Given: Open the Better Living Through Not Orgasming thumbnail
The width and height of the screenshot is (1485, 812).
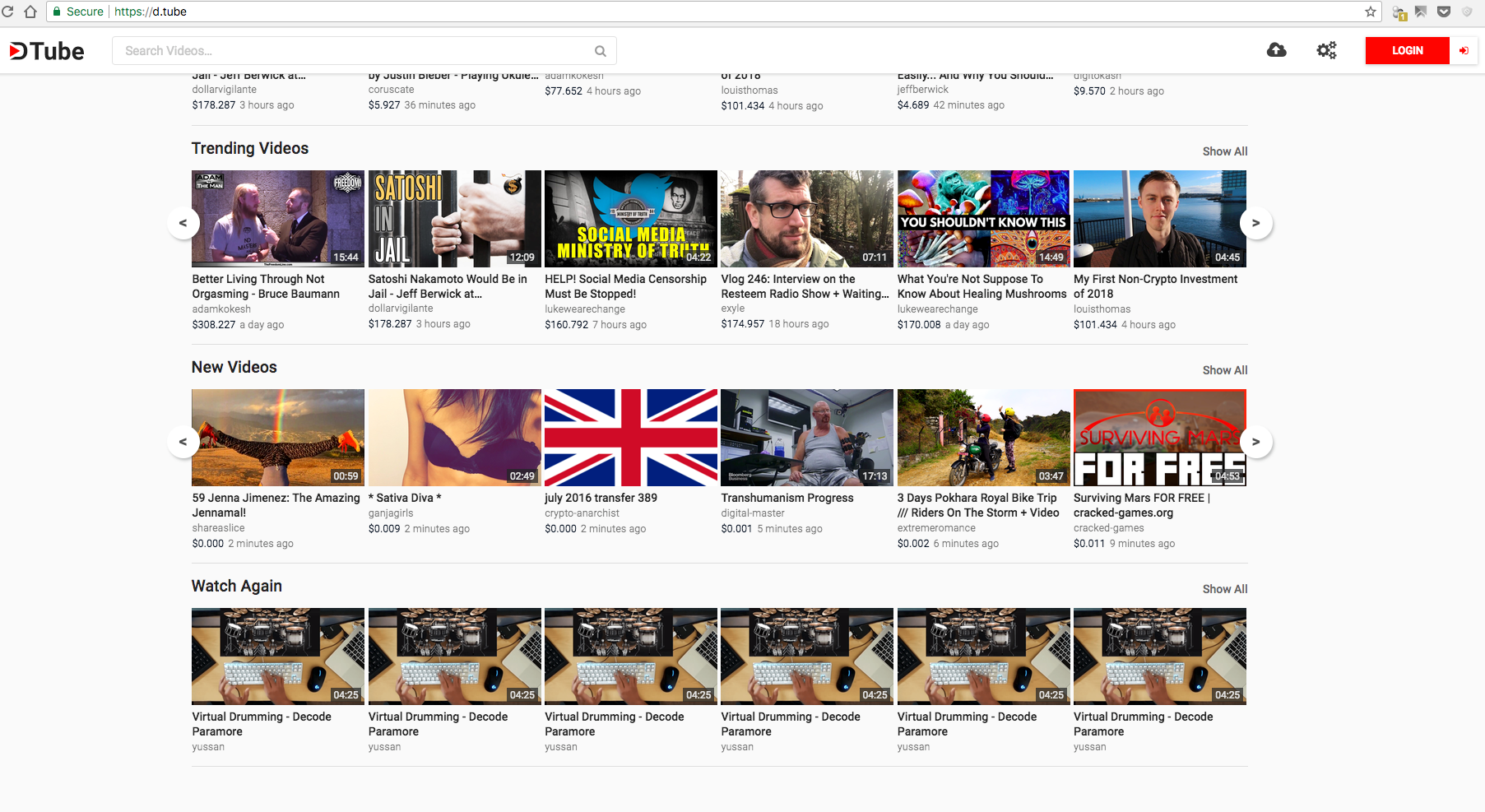Looking at the screenshot, I should 278,219.
